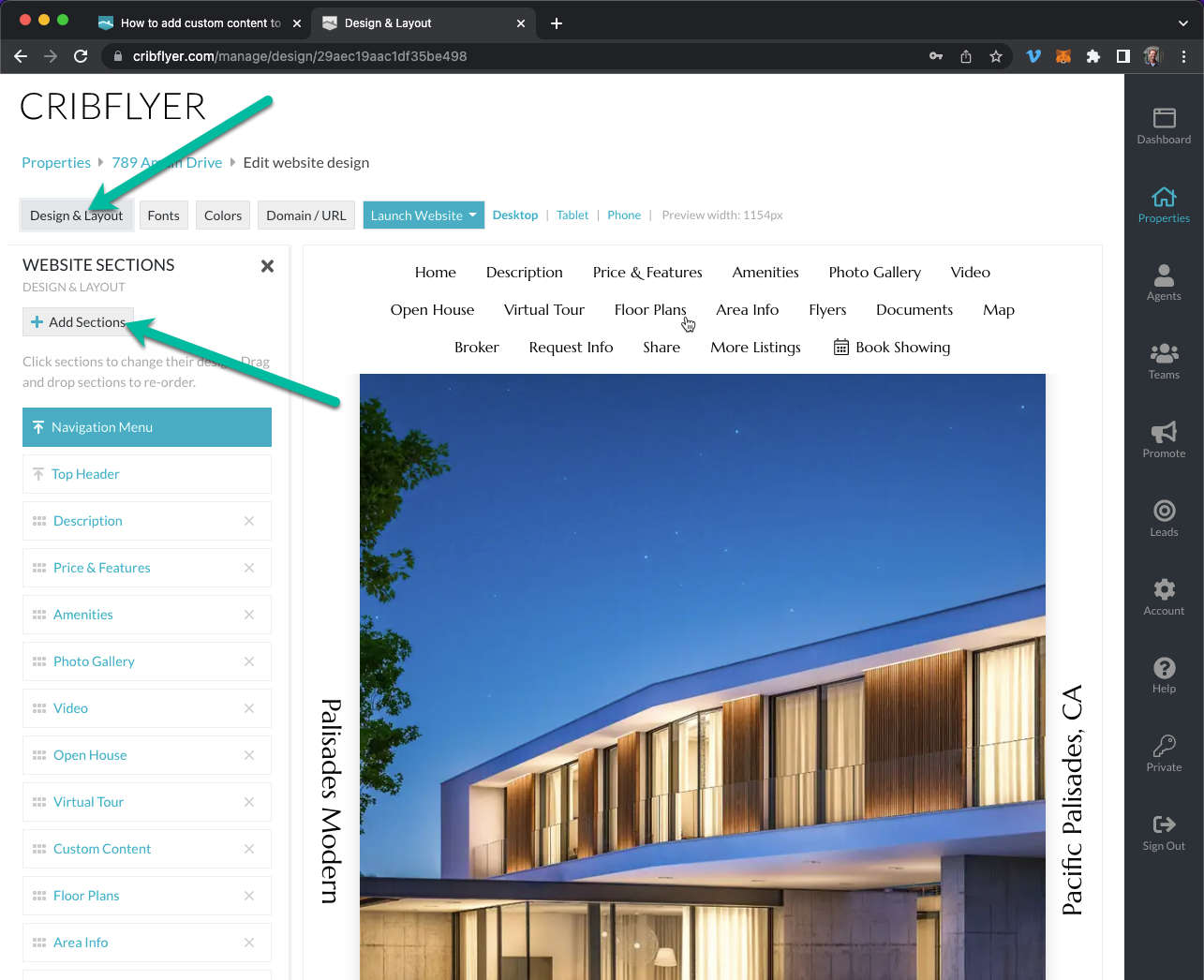Click the browser back arrow
The image size is (1204, 980).
click(21, 56)
